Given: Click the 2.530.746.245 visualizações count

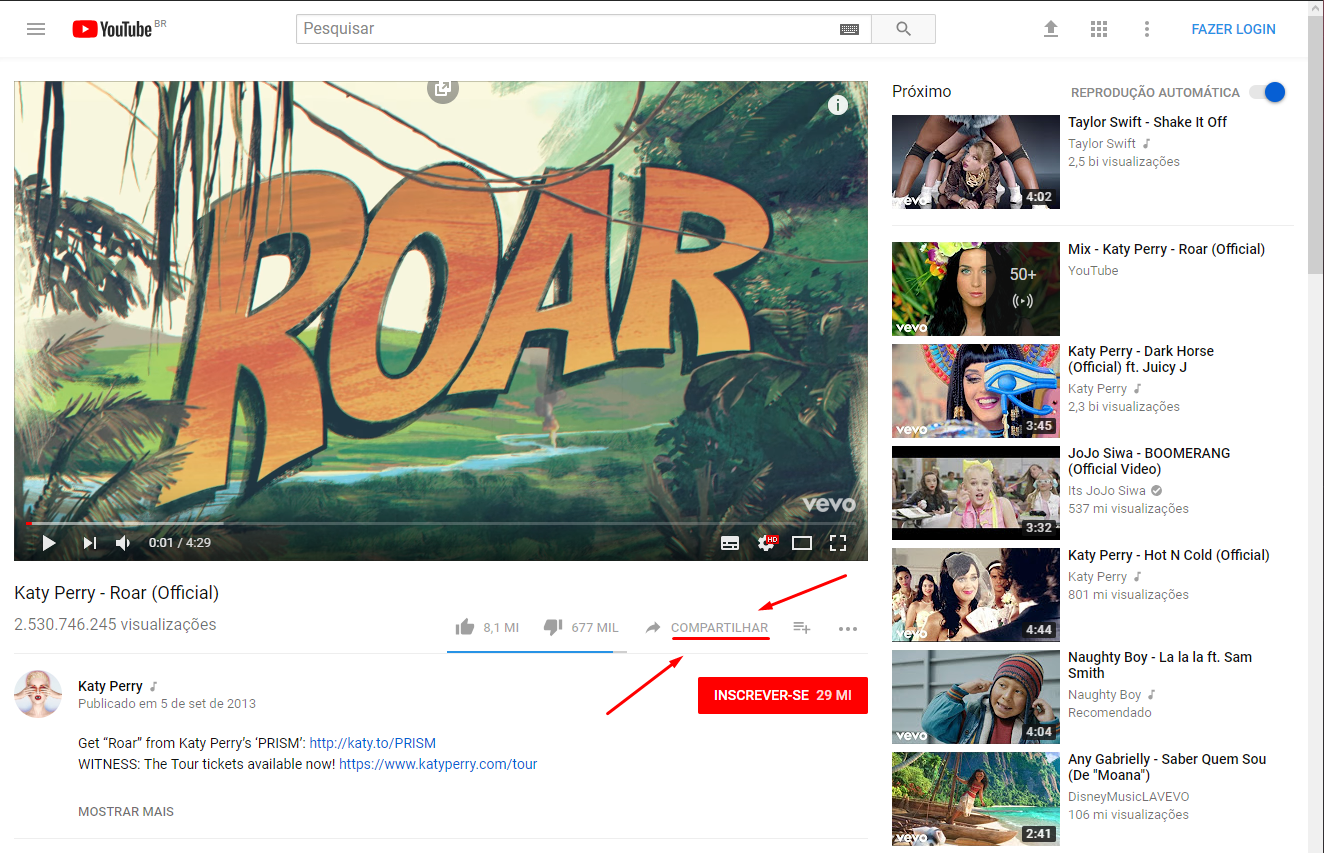Looking at the screenshot, I should pyautogui.click(x=115, y=625).
